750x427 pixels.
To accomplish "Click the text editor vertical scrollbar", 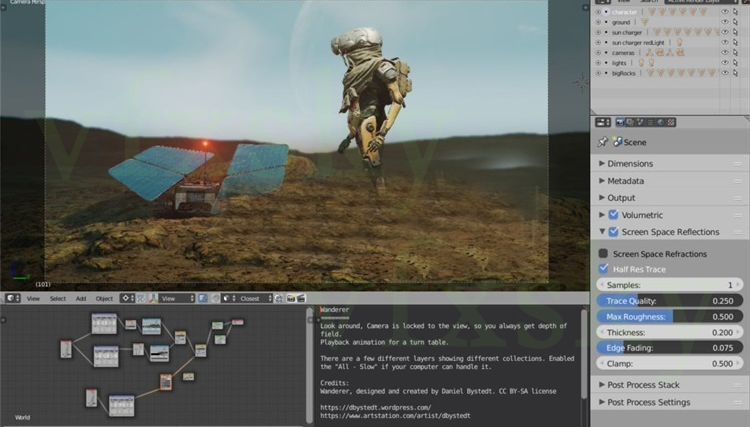I will [584, 354].
